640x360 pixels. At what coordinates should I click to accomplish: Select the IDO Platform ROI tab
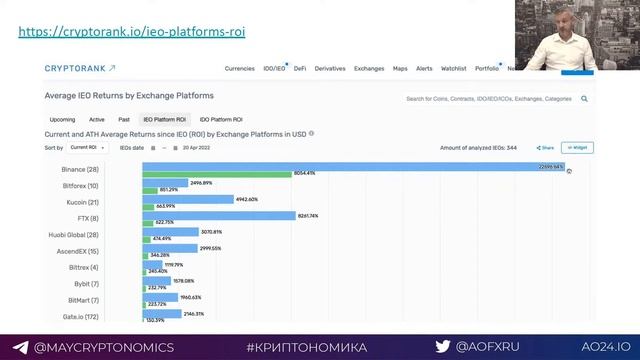[221, 120]
